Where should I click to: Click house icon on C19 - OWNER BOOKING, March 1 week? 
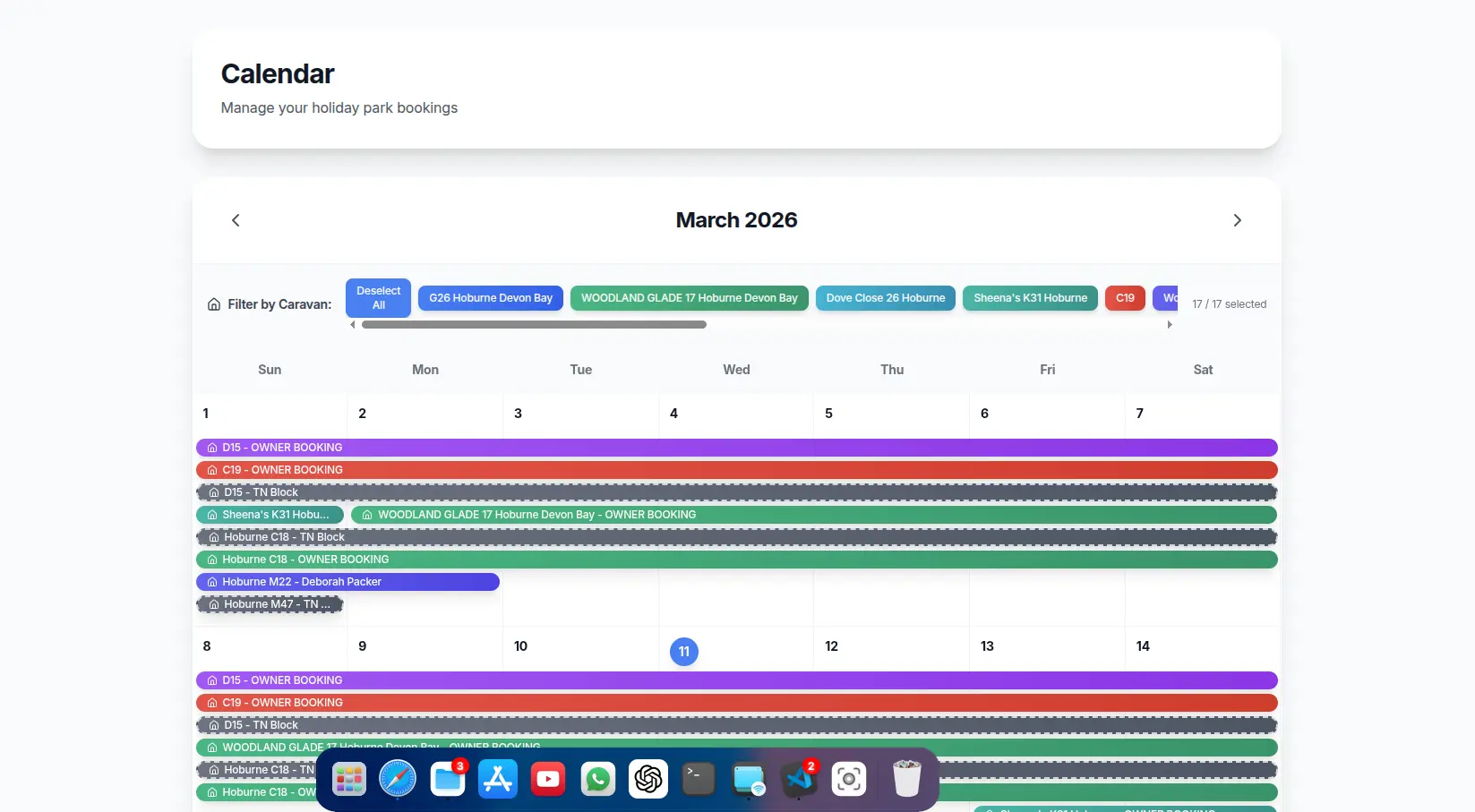212,470
